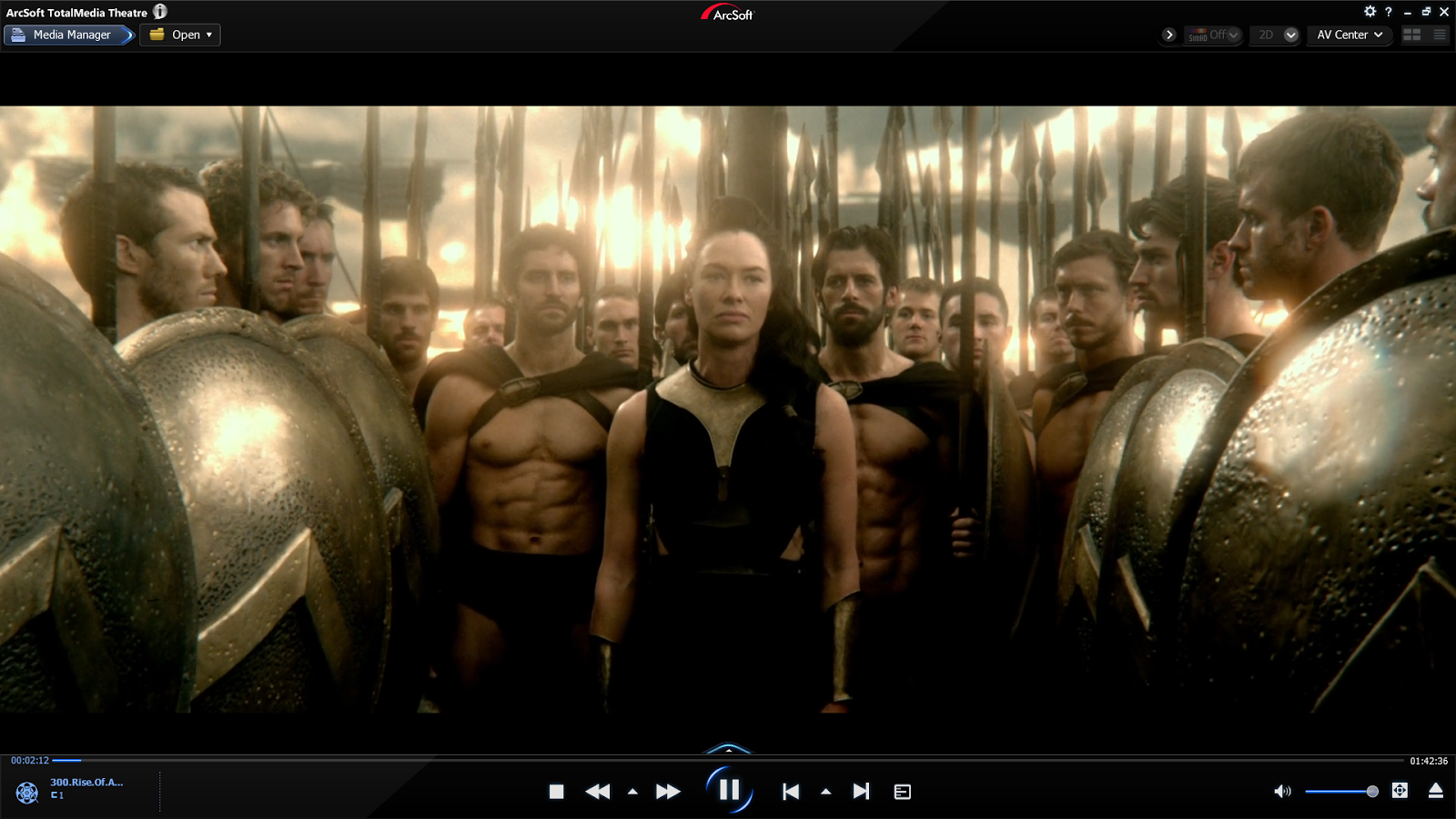
Task: Pause the movie
Action: click(x=729, y=790)
